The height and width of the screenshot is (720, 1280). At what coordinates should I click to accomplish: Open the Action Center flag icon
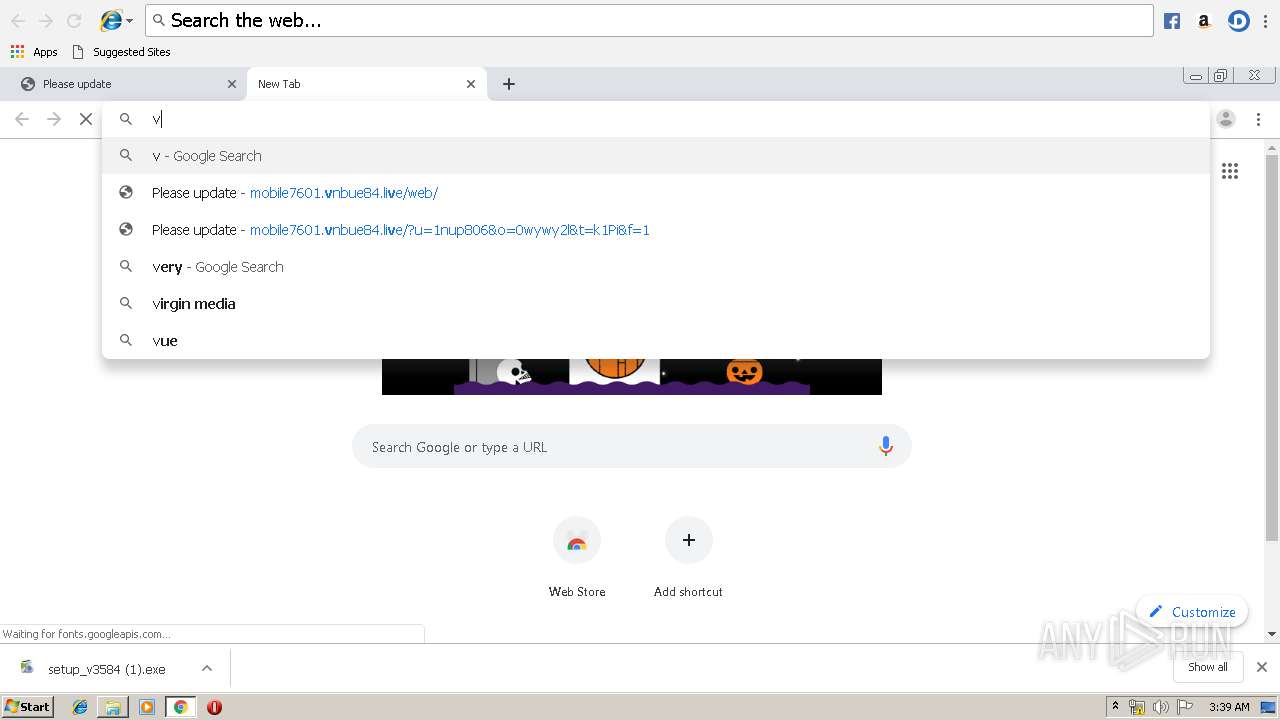[1185, 707]
